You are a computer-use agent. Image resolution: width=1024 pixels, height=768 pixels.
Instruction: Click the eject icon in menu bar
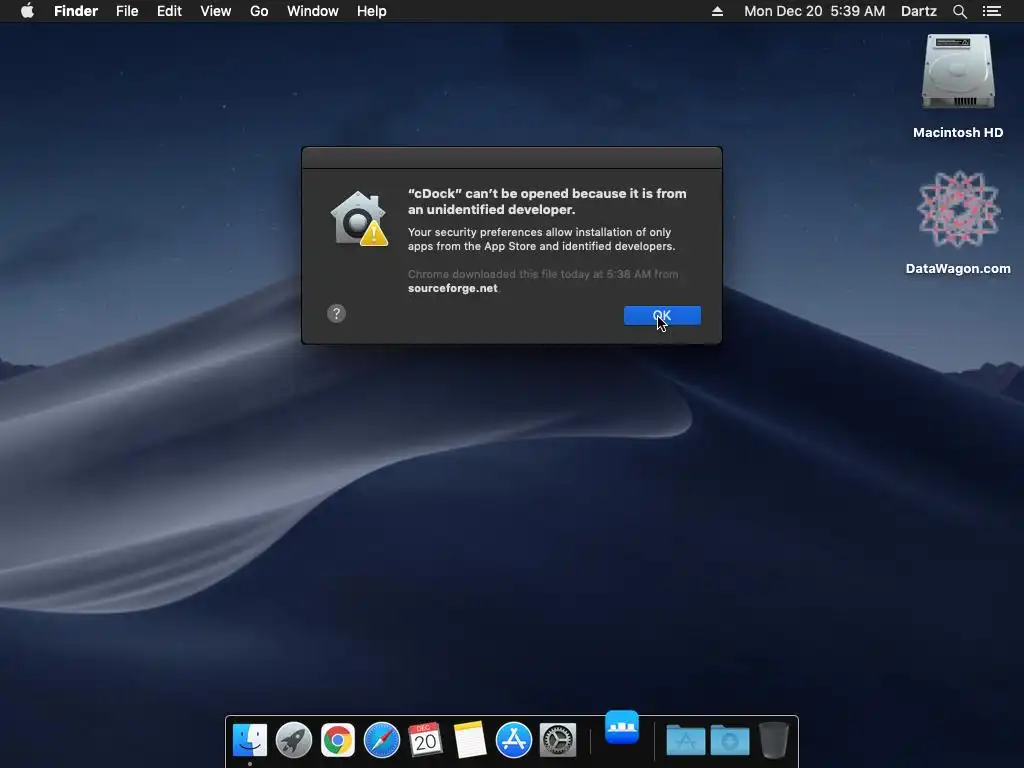point(717,11)
